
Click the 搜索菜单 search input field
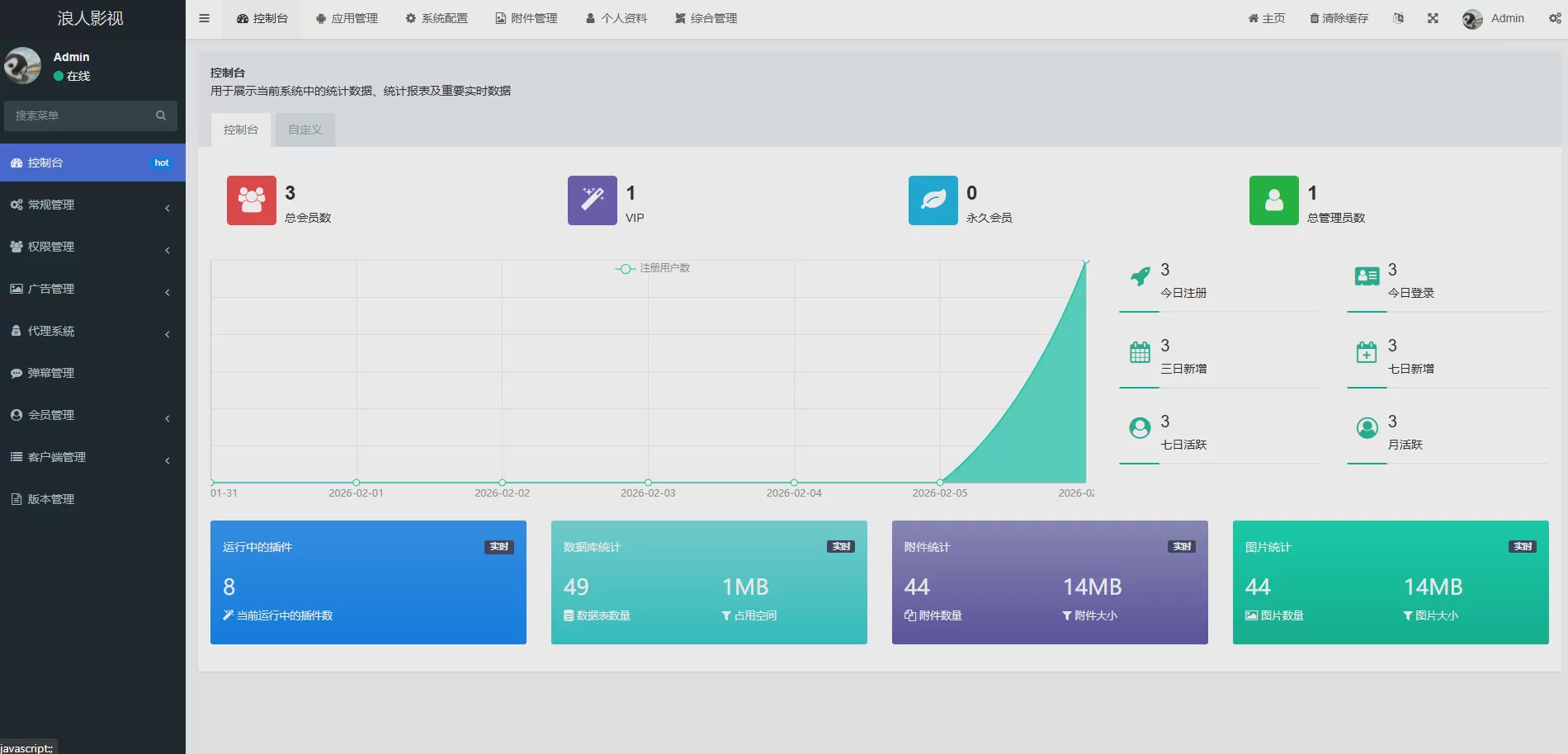pyautogui.click(x=83, y=115)
